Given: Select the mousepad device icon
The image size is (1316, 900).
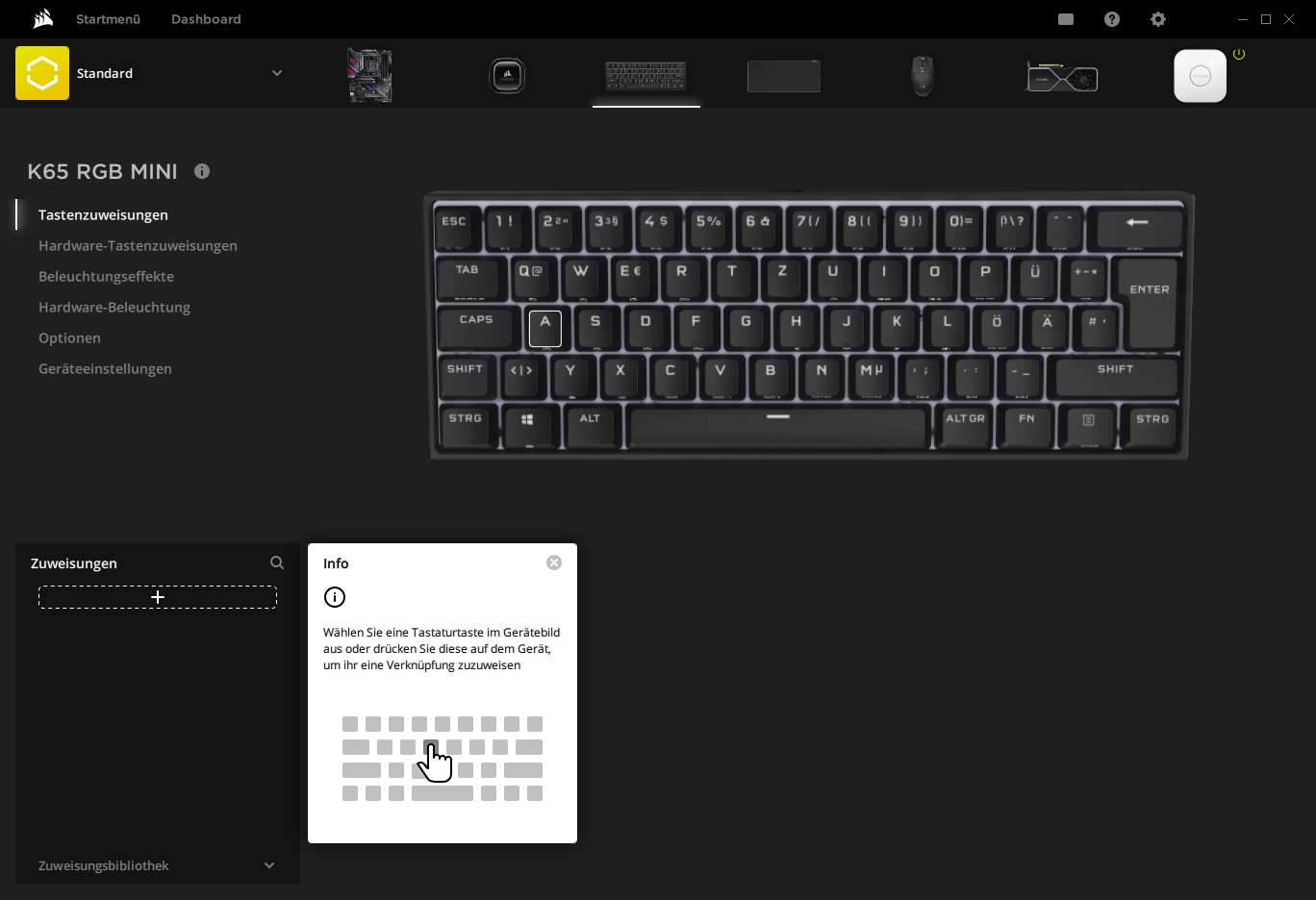Looking at the screenshot, I should click(783, 76).
